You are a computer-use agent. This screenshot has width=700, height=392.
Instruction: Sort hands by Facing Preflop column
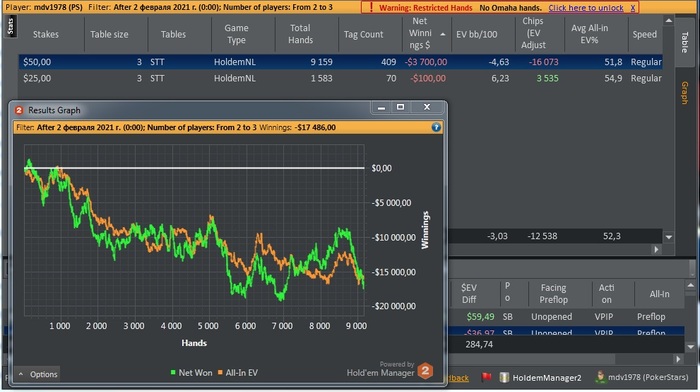pyautogui.click(x=553, y=293)
